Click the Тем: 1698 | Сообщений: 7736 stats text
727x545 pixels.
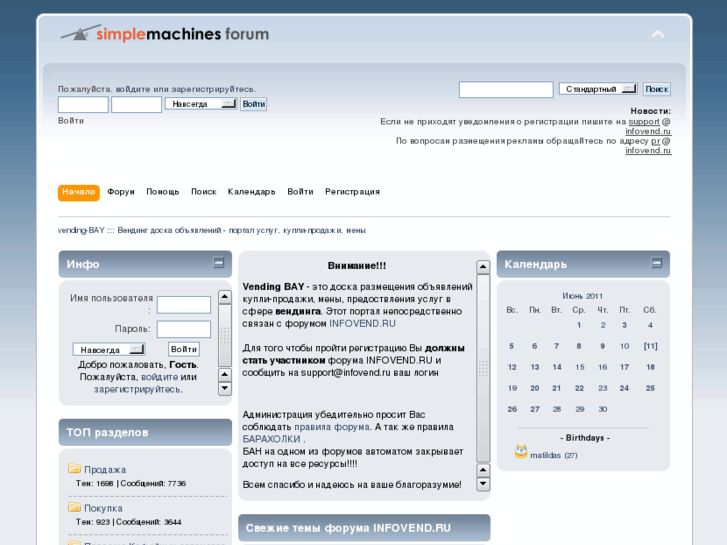(x=131, y=483)
